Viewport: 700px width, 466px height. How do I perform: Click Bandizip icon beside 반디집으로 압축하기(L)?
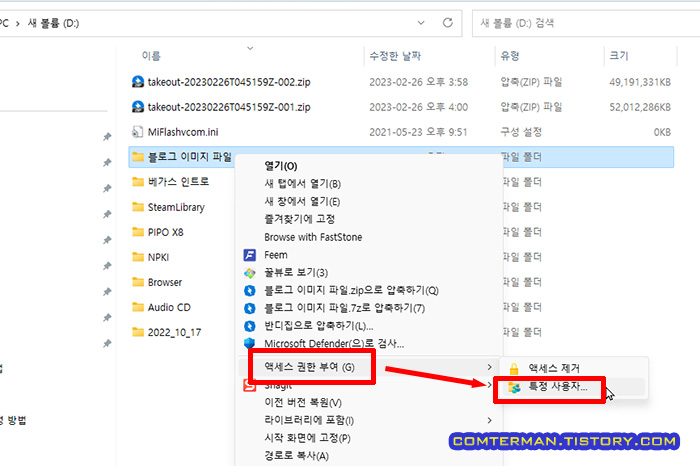click(250, 326)
